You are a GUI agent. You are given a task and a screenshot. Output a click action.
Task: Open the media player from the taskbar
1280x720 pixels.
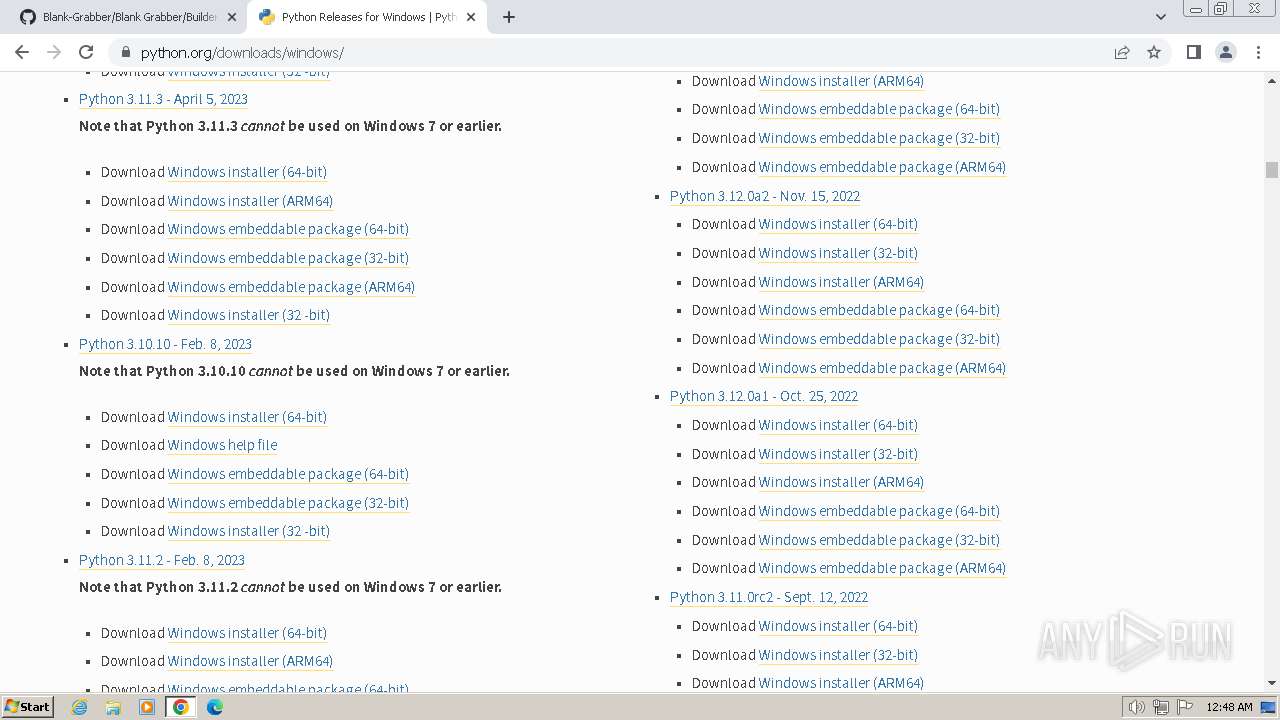pos(147,707)
